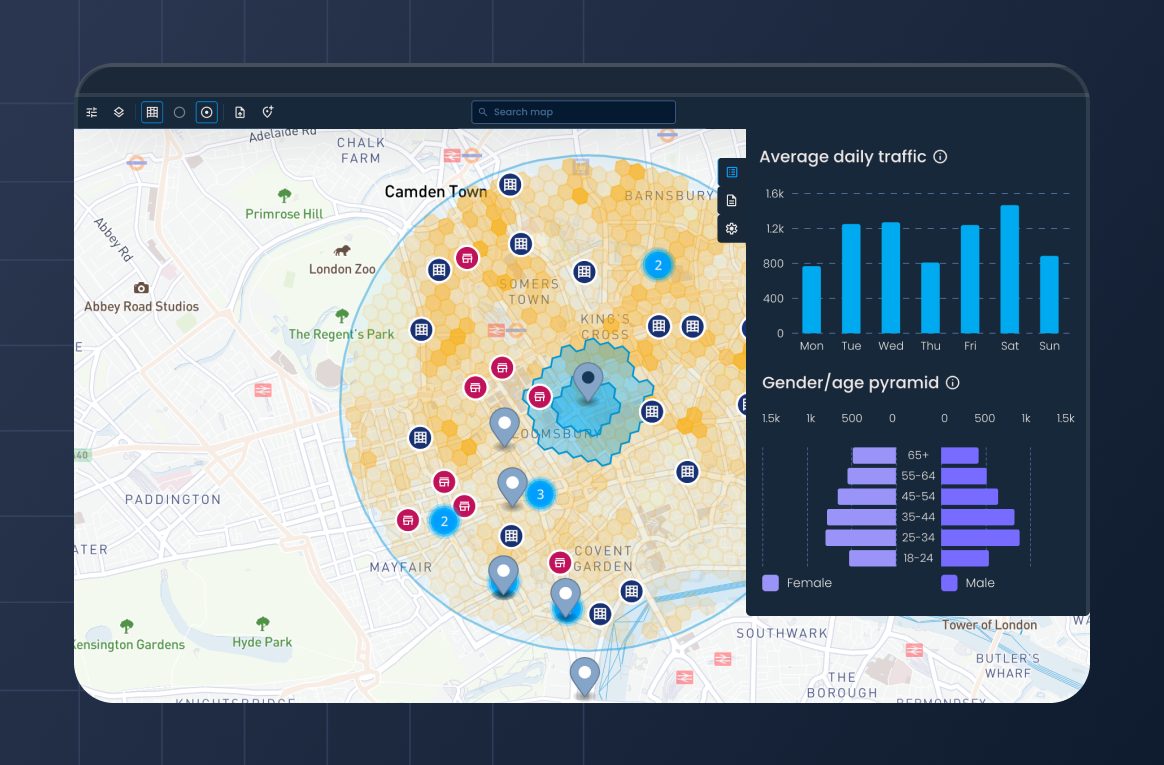Image resolution: width=1164 pixels, height=765 pixels.
Task: Click the 'Camden Town' map label
Action: pos(436,191)
